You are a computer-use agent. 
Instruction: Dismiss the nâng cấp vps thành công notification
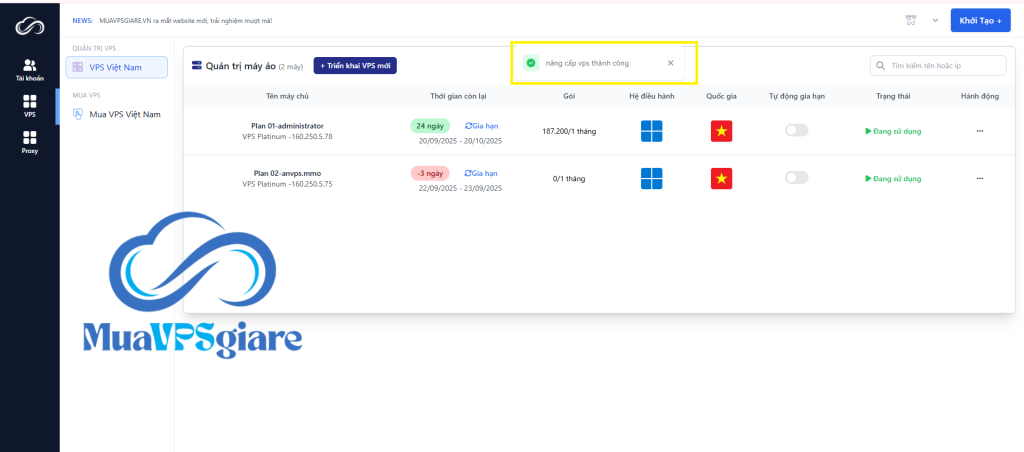pyautogui.click(x=670, y=63)
